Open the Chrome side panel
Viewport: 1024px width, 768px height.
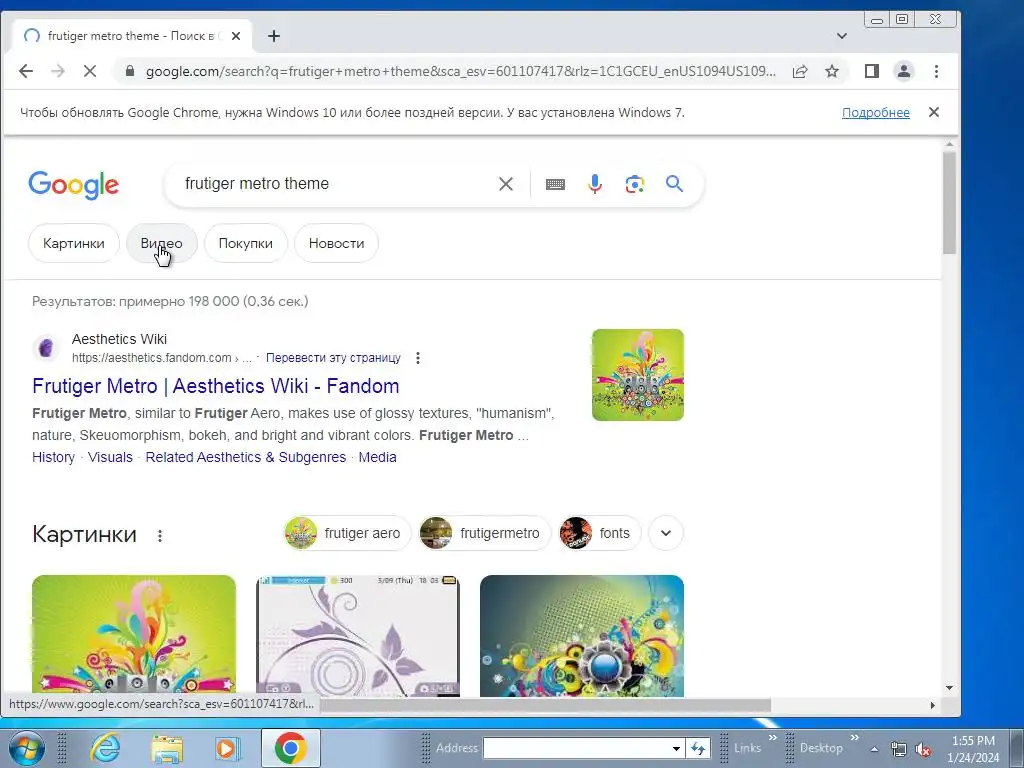click(871, 71)
